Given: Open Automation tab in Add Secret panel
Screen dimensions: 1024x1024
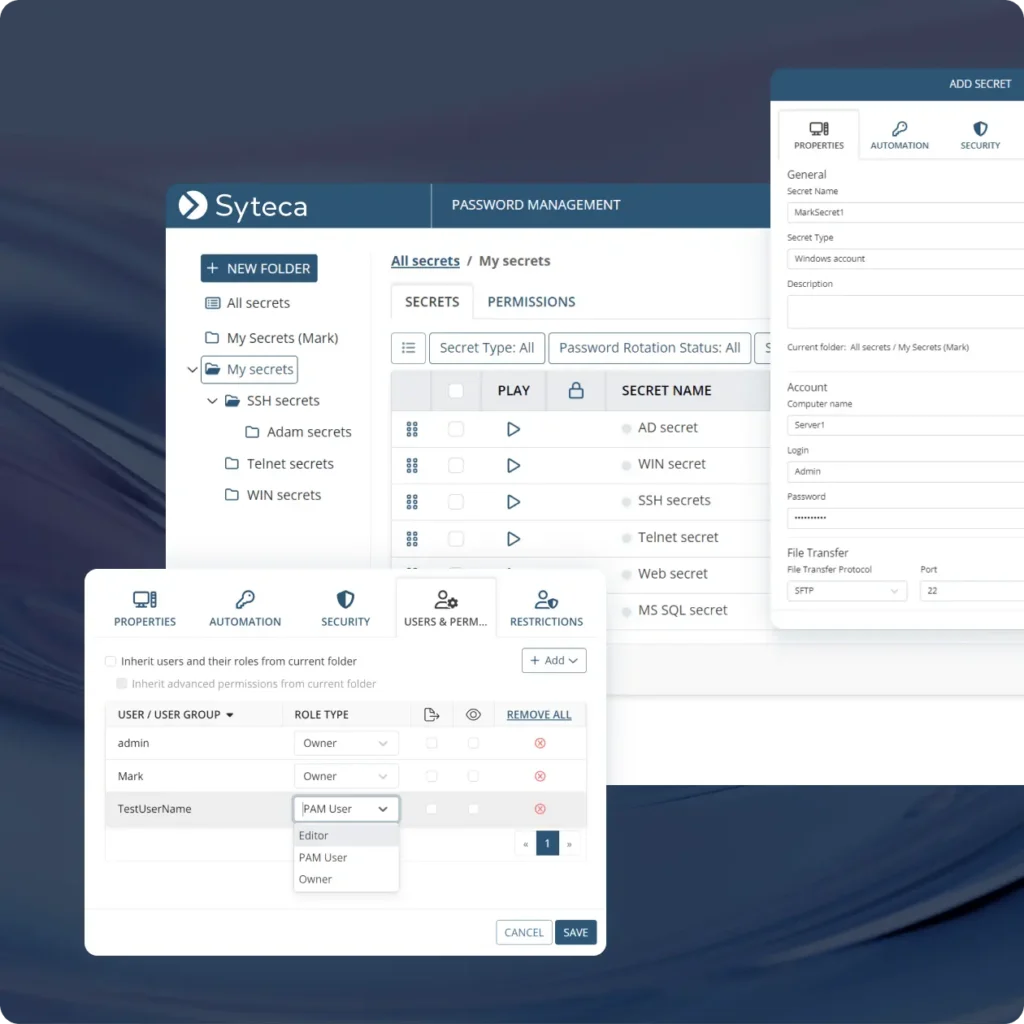Looking at the screenshot, I should (x=899, y=135).
